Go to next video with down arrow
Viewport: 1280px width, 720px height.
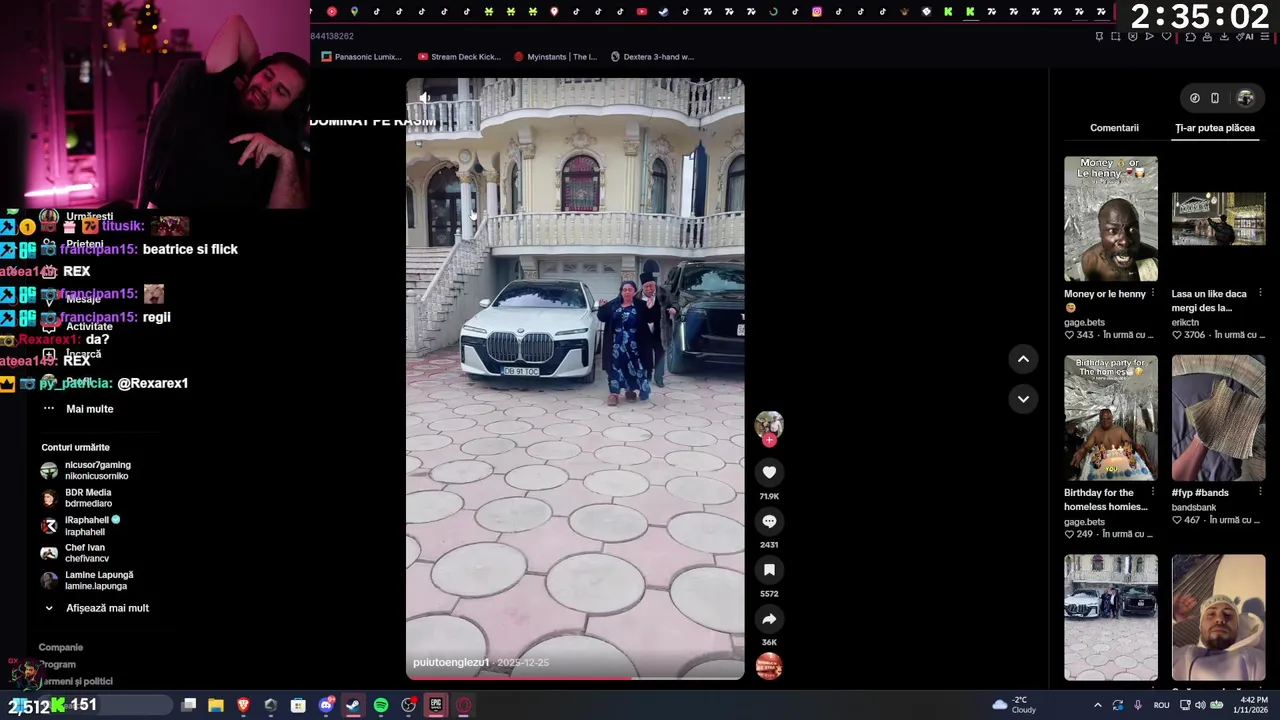point(1023,399)
